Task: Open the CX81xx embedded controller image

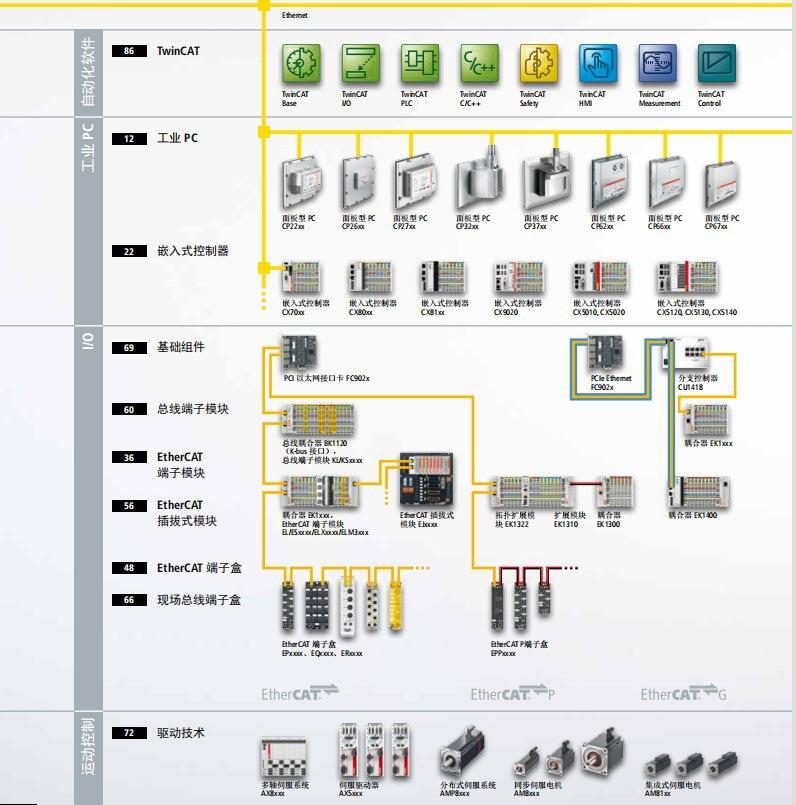Action: click(443, 277)
